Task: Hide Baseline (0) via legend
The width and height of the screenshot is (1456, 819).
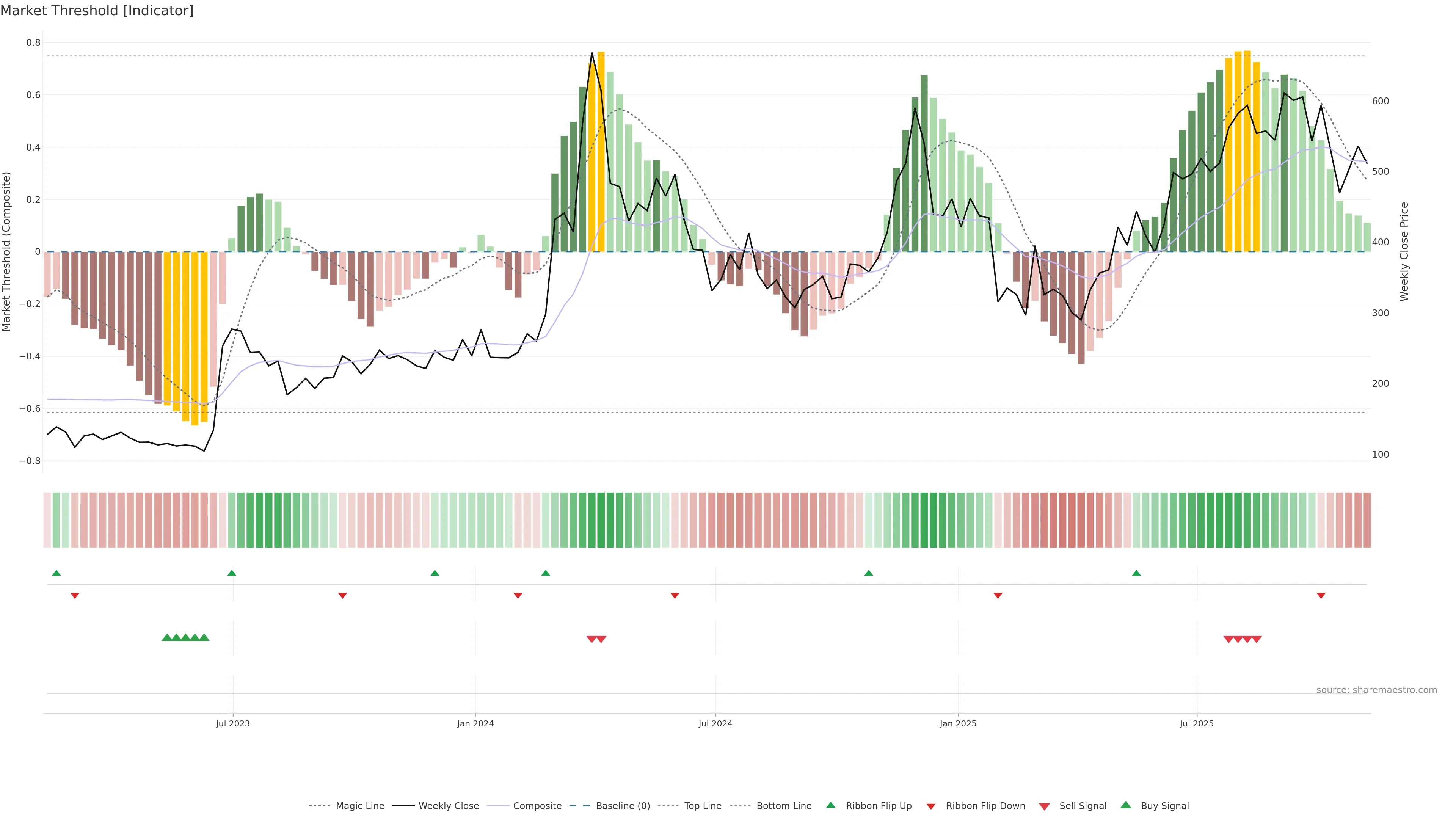Action: point(622,806)
